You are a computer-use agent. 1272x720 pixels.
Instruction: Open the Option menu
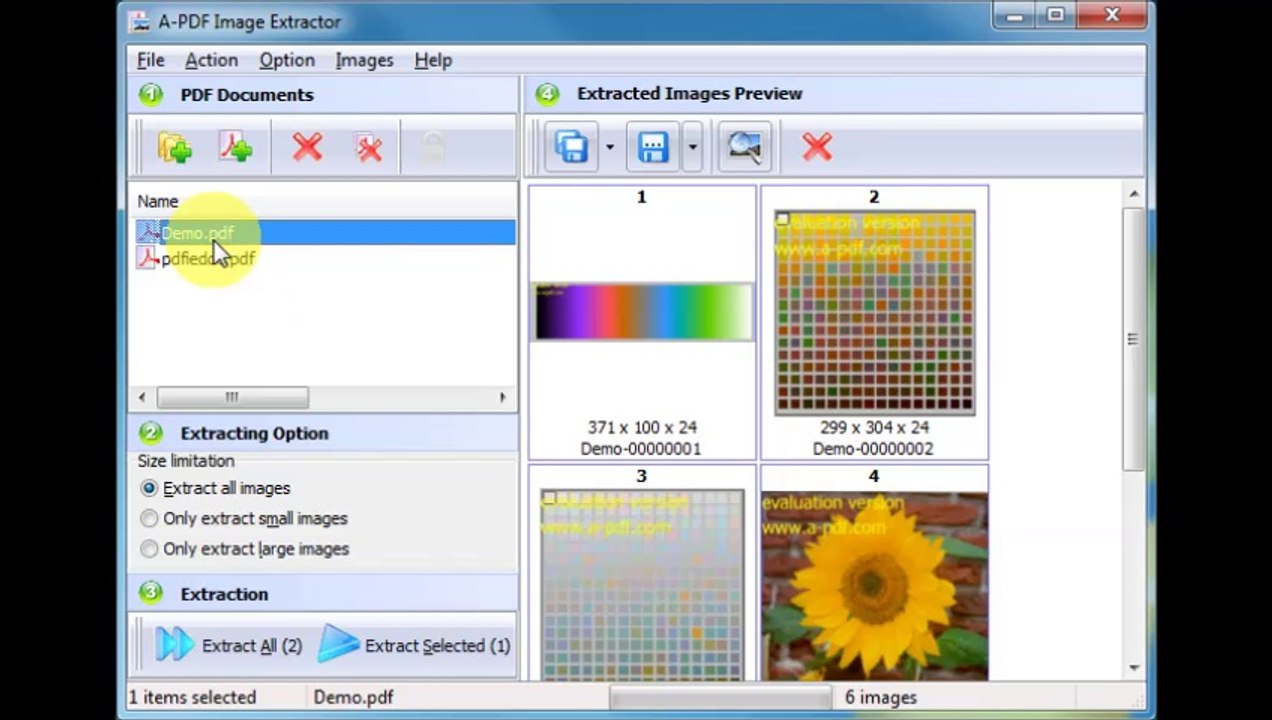coord(287,60)
